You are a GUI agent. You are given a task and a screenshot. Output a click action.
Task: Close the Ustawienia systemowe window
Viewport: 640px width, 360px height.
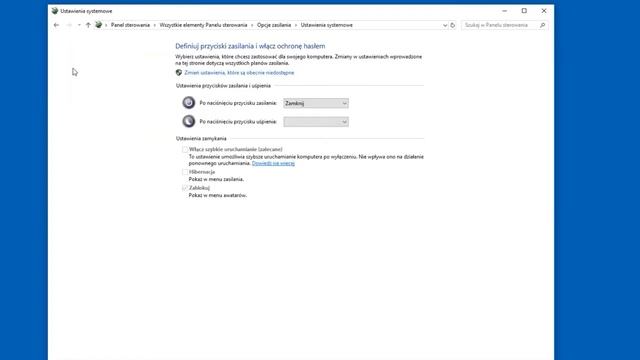pyautogui.click(x=544, y=11)
